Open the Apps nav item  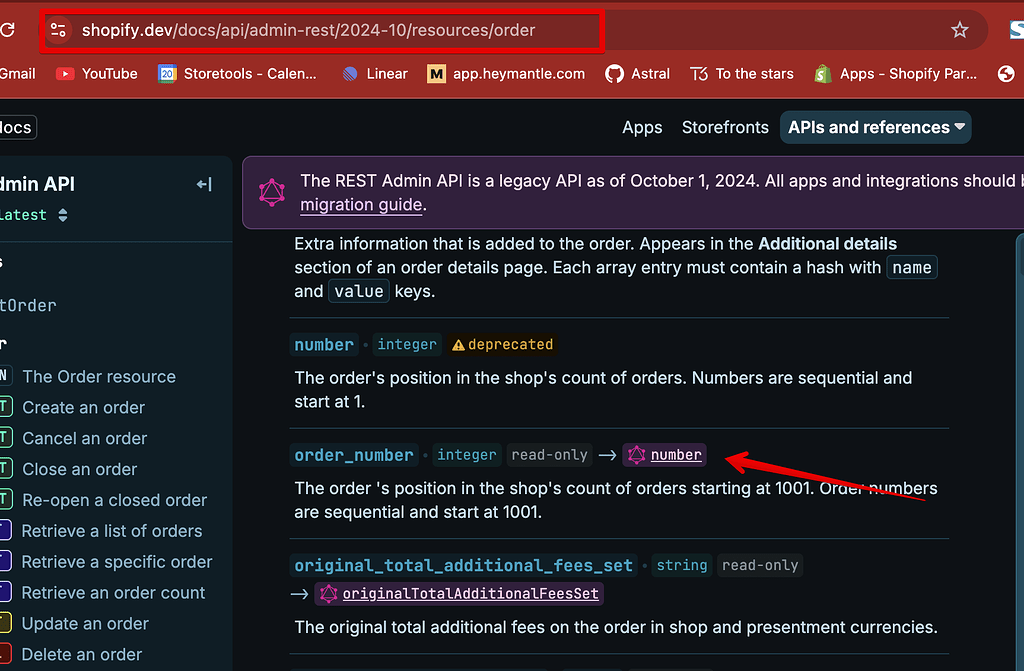(642, 127)
